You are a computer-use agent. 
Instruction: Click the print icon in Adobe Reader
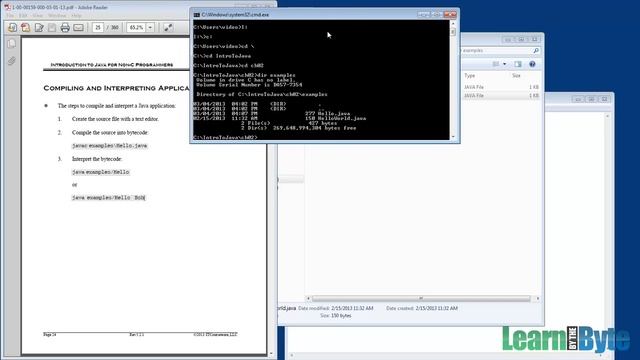tap(65, 27)
